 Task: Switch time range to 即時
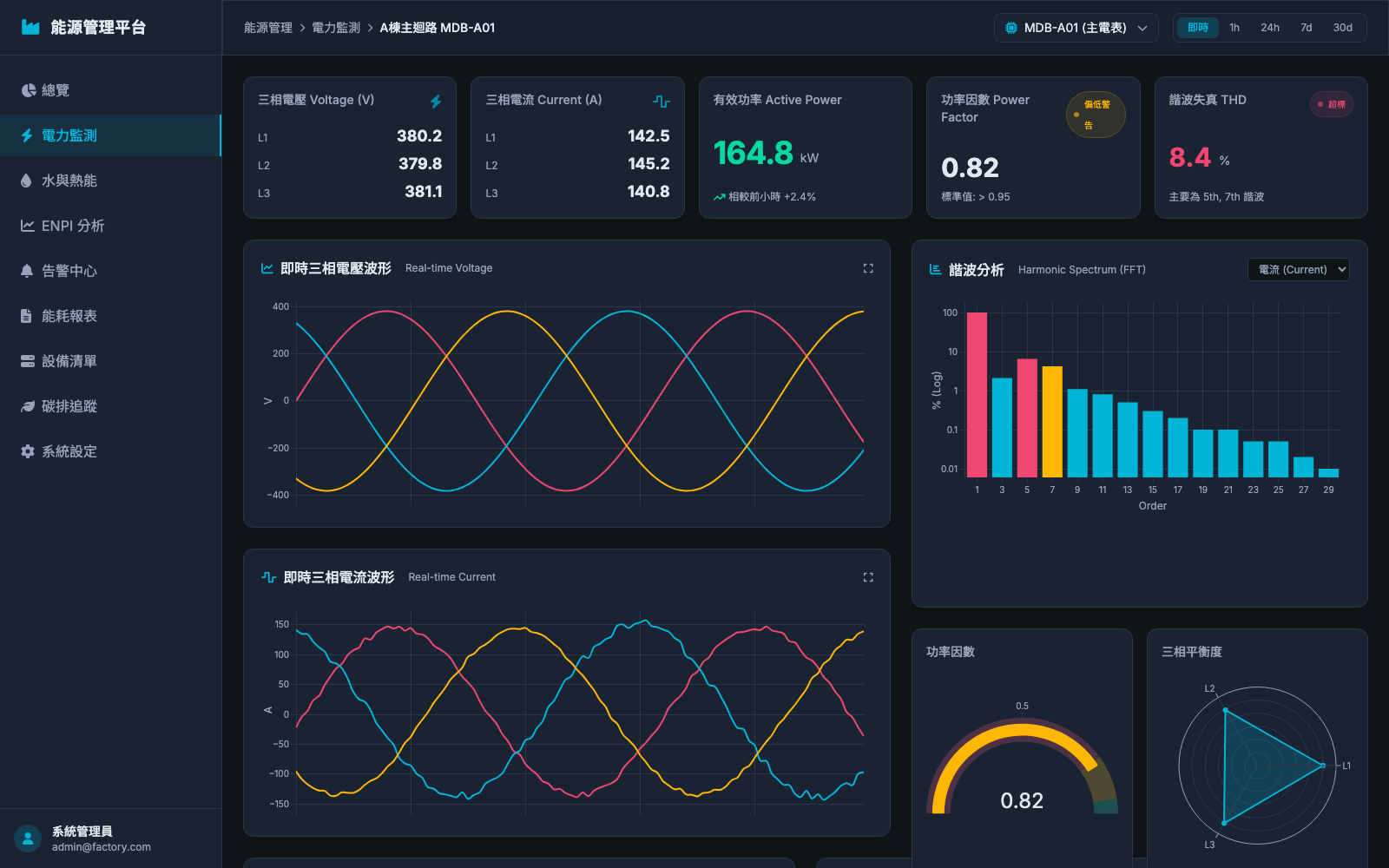1198,28
